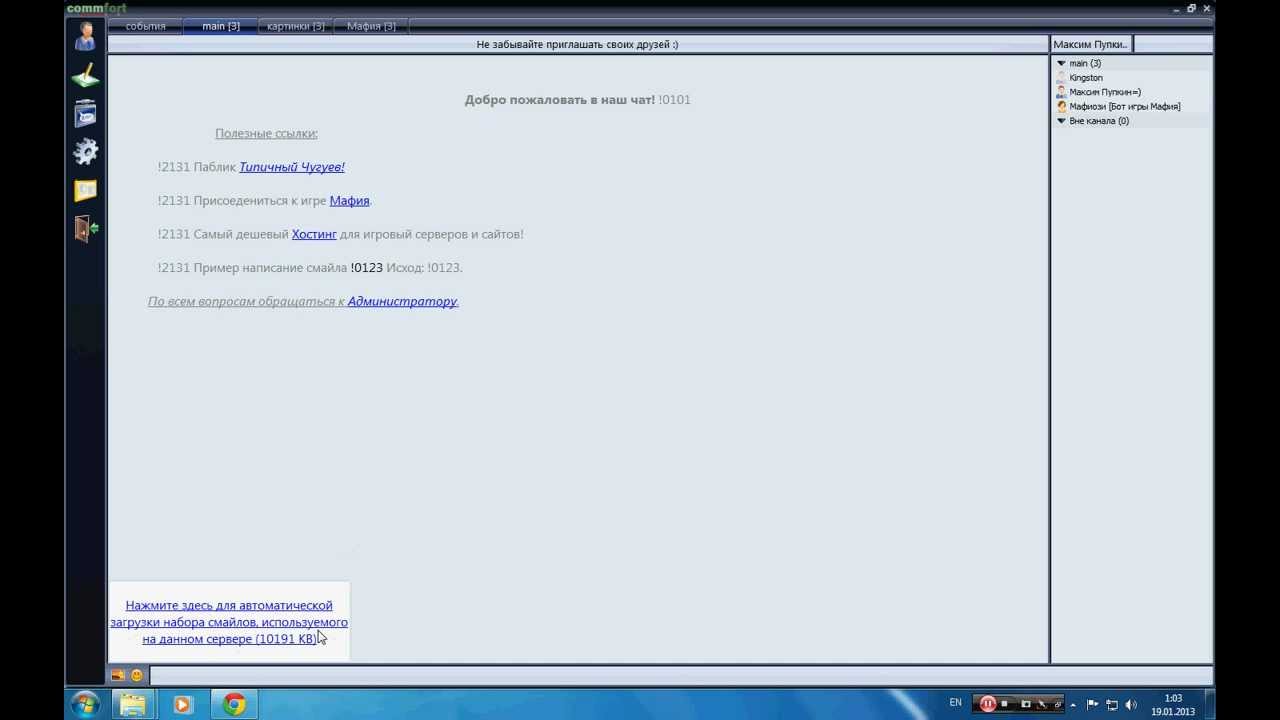1280x720 pixels.
Task: Click the welcome text Добро пожаловать в наш чат!
Action: [x=560, y=100]
